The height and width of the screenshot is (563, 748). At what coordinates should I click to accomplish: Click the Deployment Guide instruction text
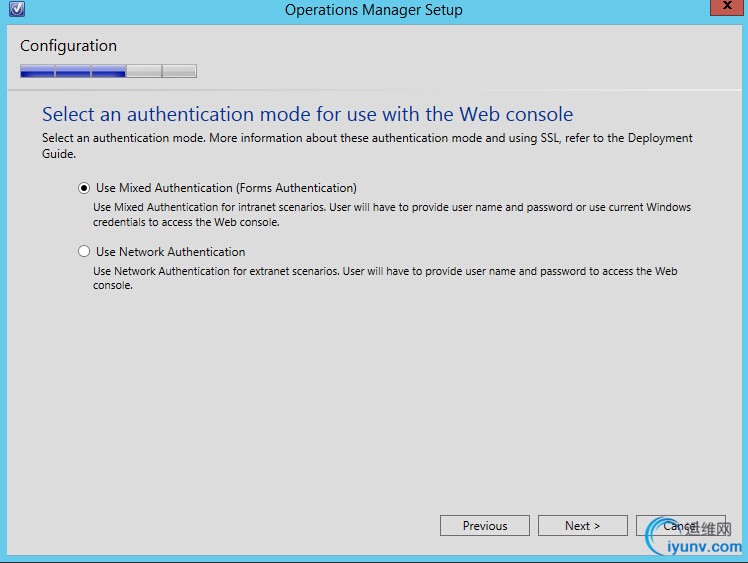[x=367, y=146]
